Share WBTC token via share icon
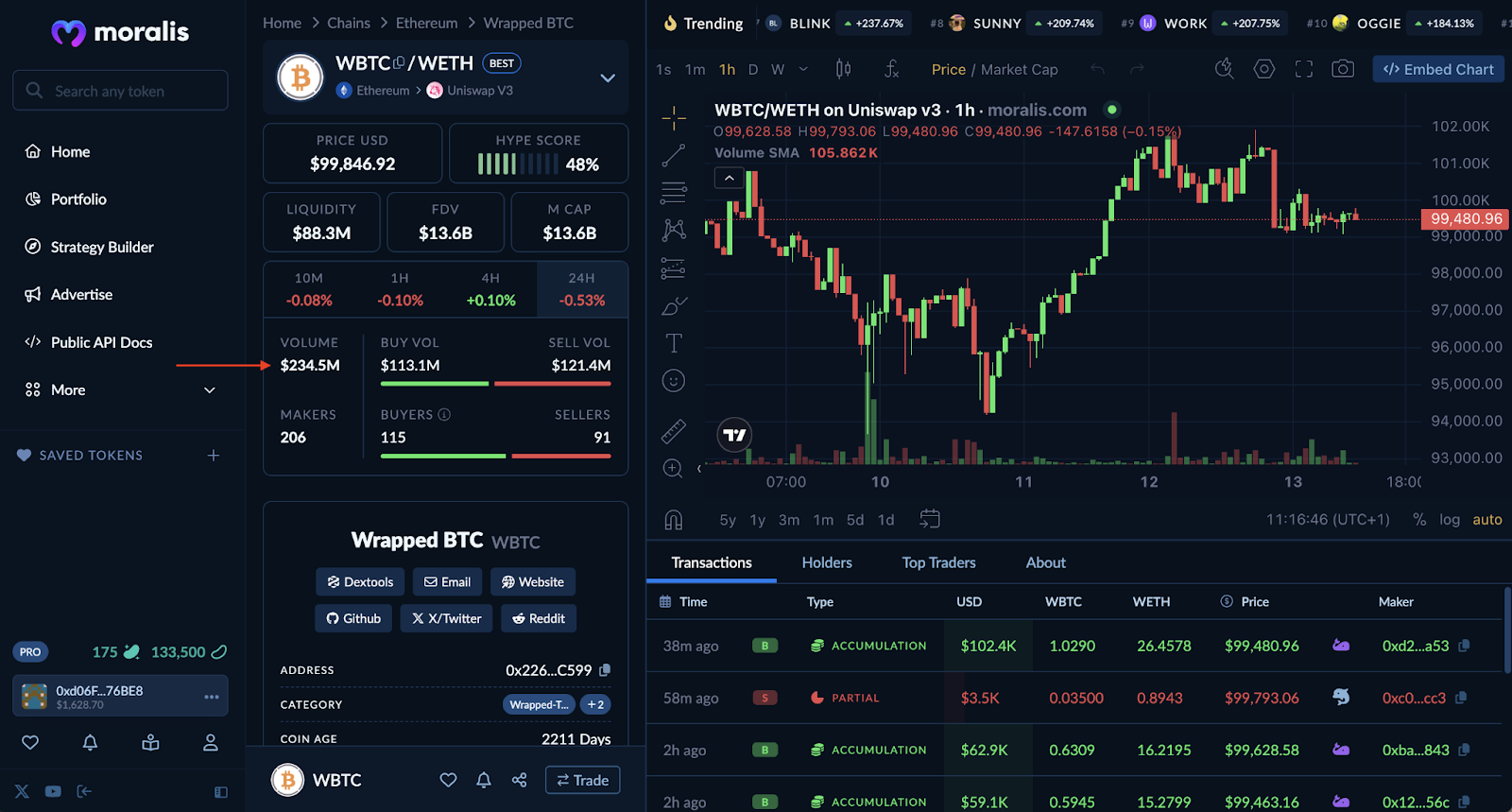Image resolution: width=1512 pixels, height=812 pixels. coord(519,780)
